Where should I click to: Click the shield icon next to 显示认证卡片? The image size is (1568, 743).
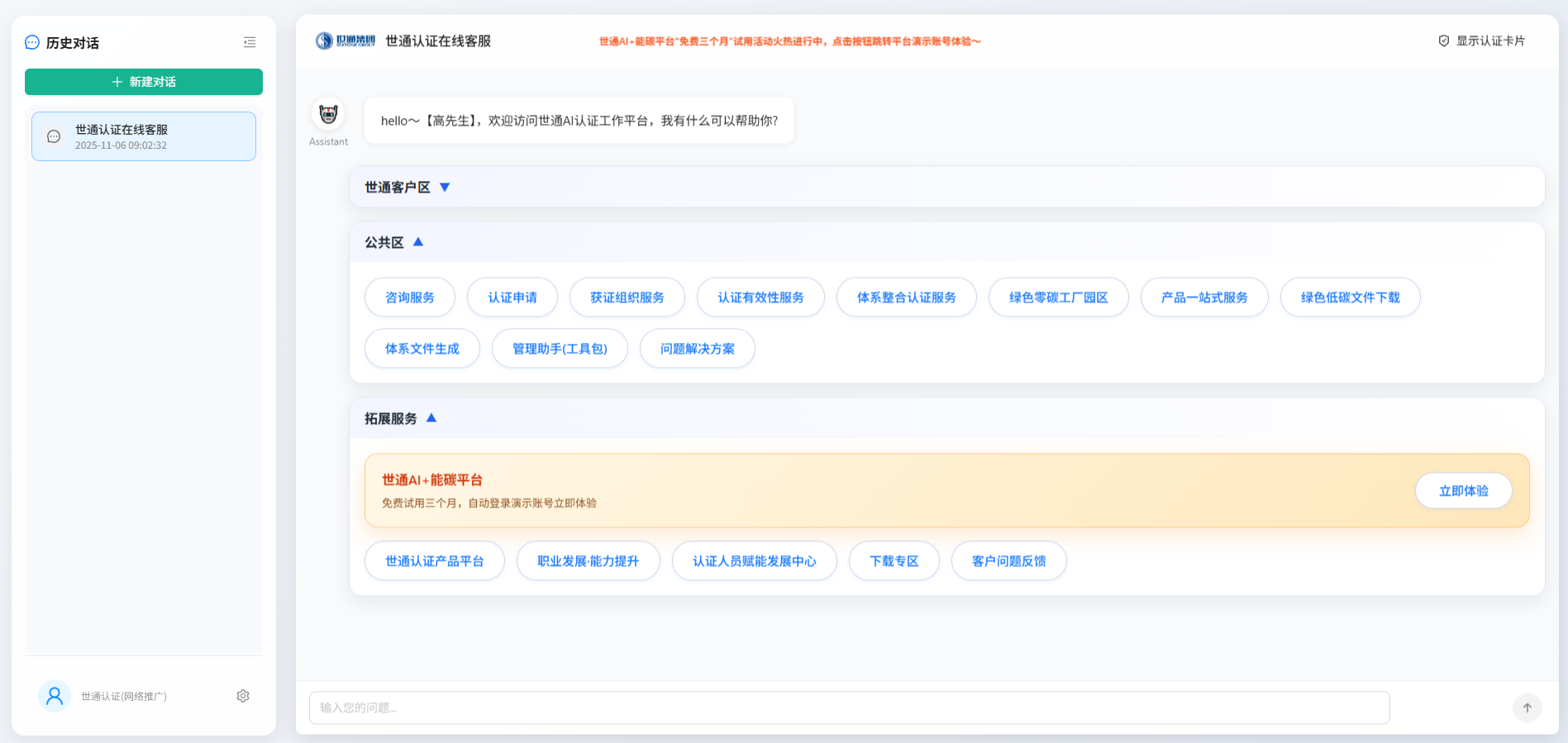point(1444,40)
